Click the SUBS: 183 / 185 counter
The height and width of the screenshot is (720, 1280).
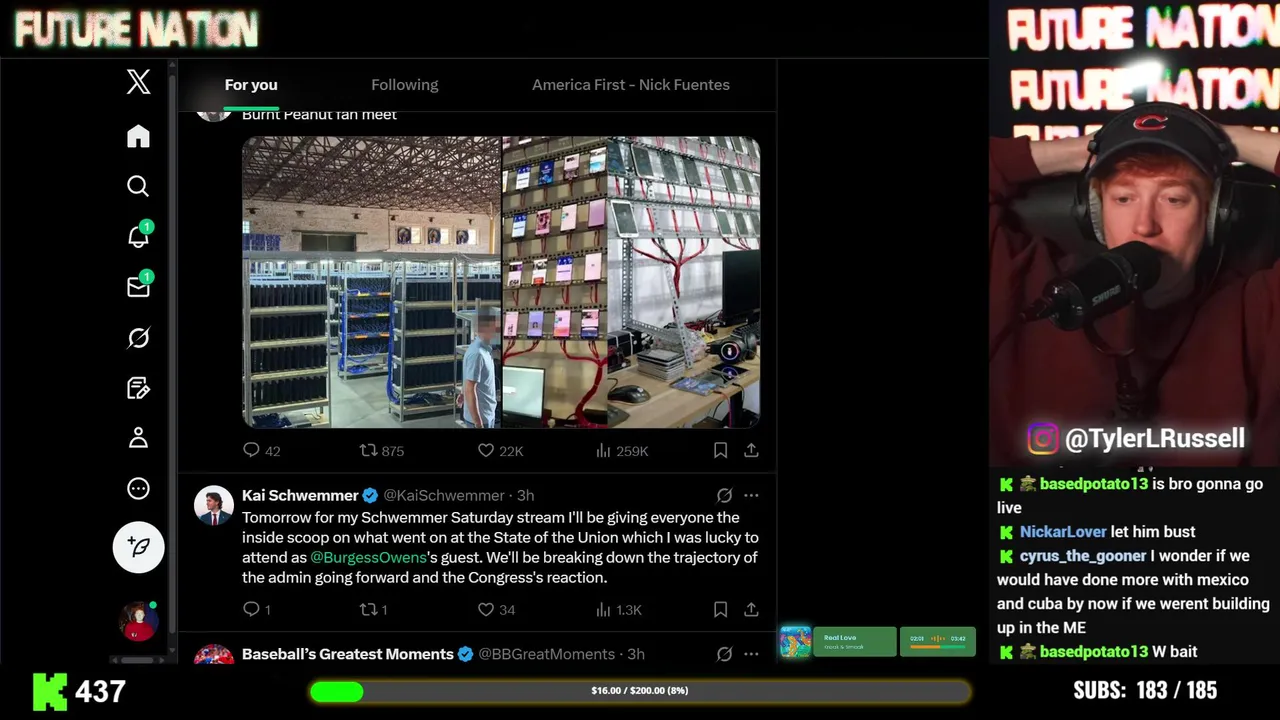click(1145, 691)
